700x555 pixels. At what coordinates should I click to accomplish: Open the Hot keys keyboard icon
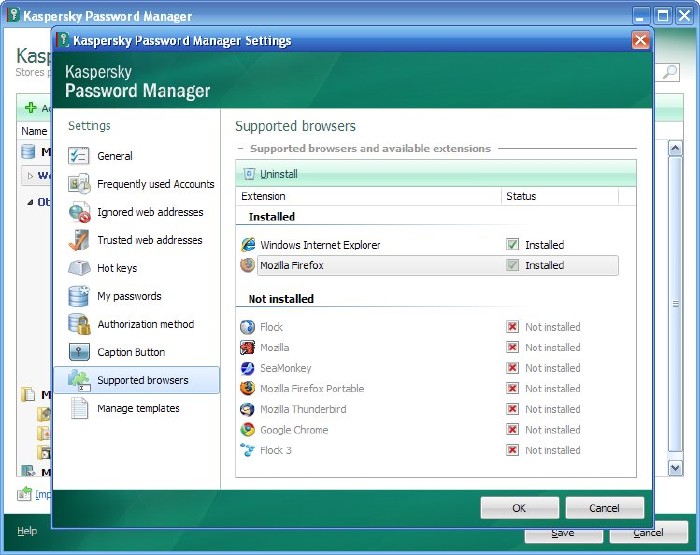pos(79,268)
